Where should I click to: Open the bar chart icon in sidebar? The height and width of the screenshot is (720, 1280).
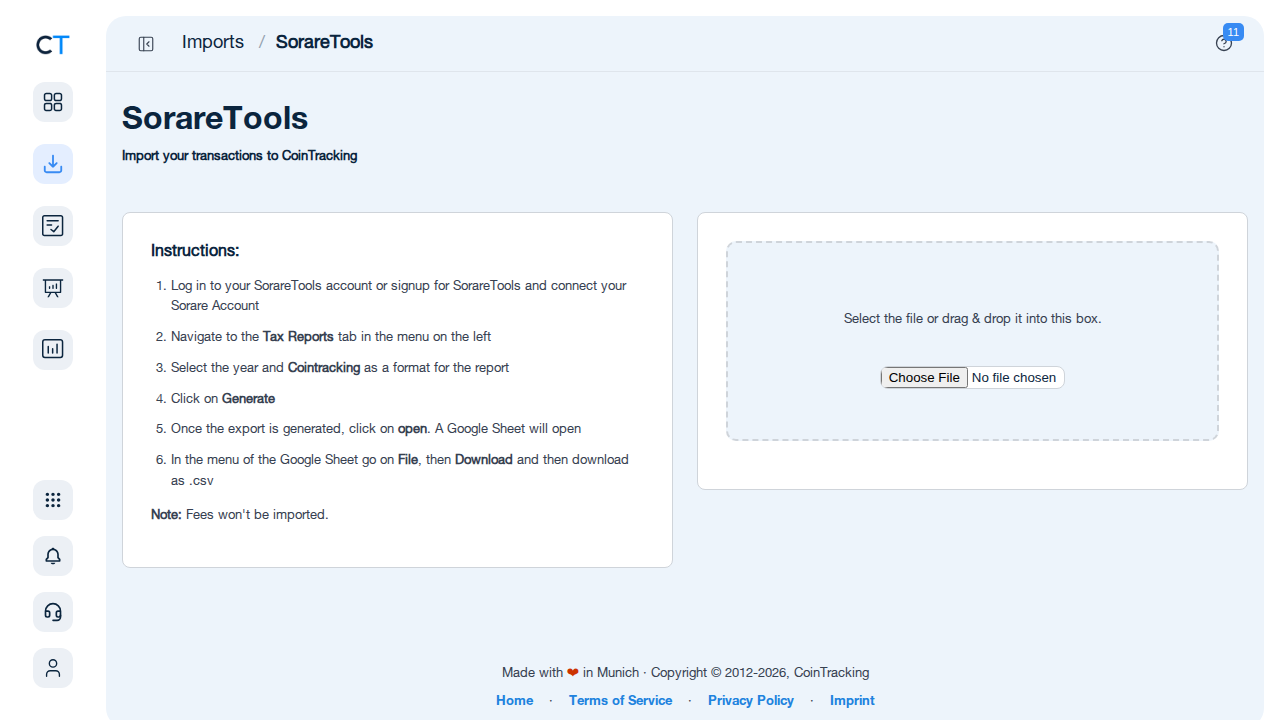click(53, 350)
